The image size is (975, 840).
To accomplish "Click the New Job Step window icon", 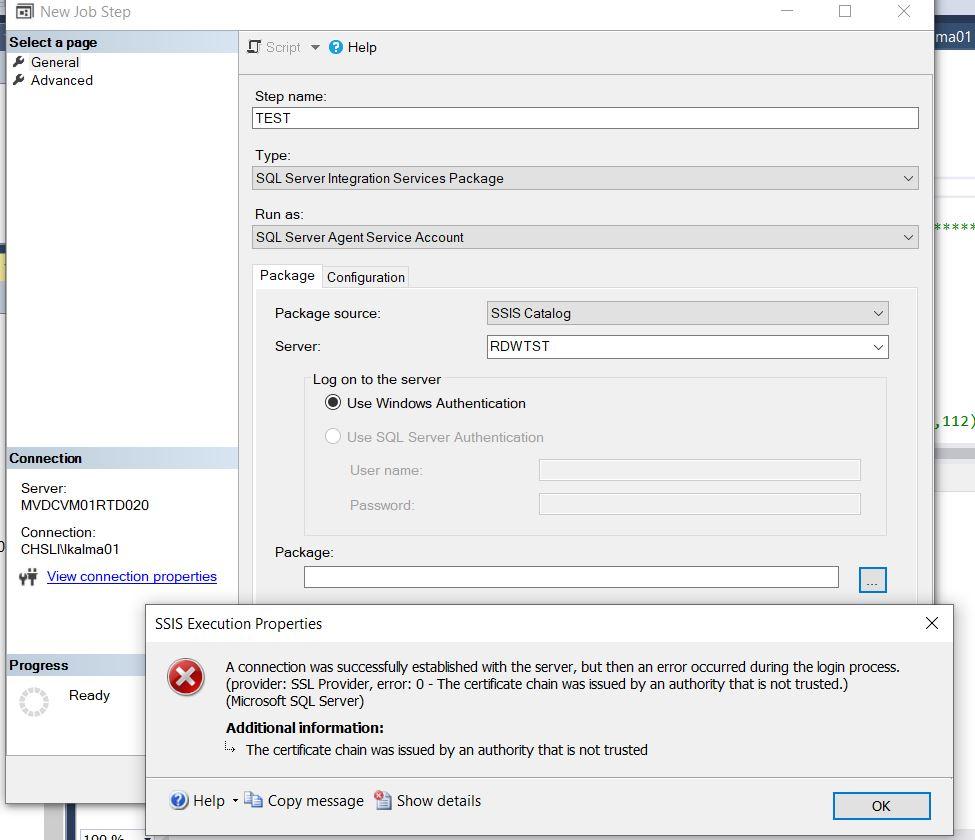I will (24, 11).
